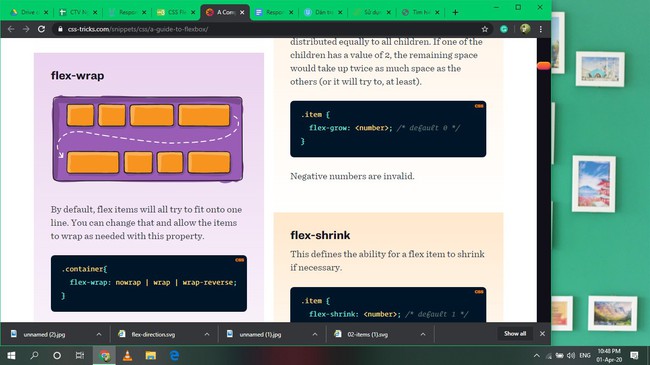650x365 pixels.
Task: Click the flex-wrap diagram illustration
Action: coord(148,139)
